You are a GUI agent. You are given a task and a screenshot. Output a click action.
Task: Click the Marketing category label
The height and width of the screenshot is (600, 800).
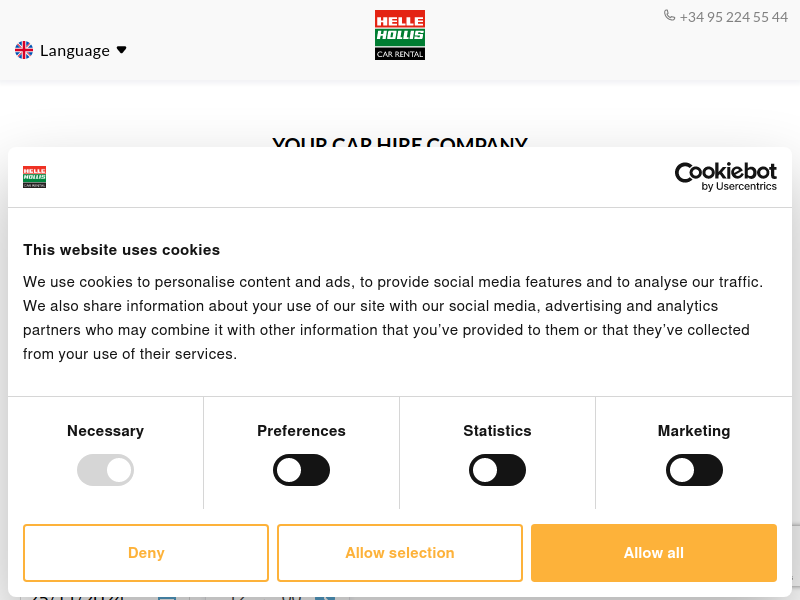tap(694, 431)
